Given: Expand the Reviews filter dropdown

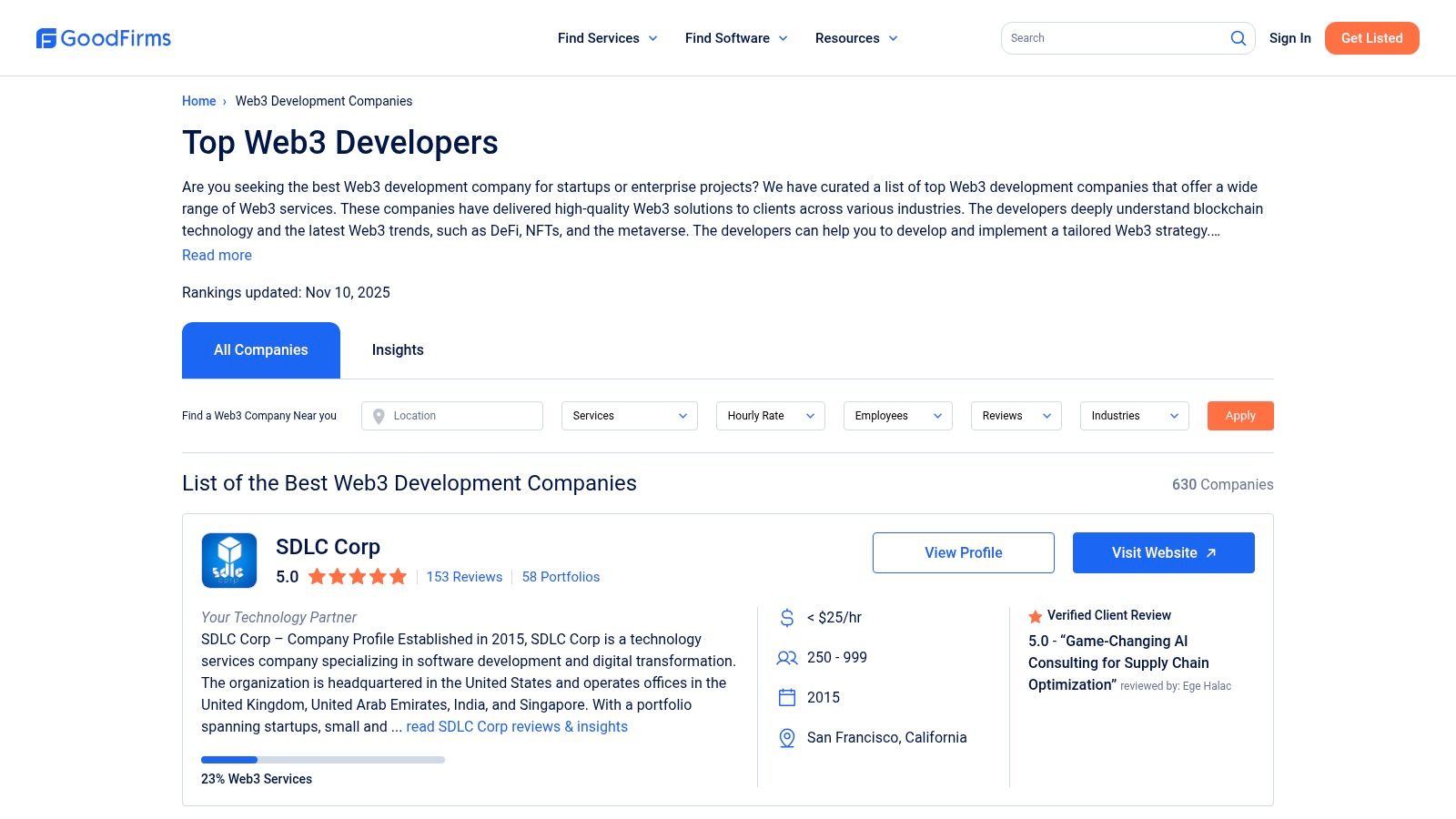Looking at the screenshot, I should 1016,416.
